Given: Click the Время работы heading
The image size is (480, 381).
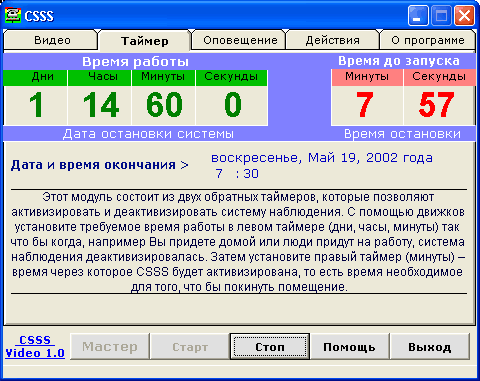Looking at the screenshot, I should click(135, 62).
